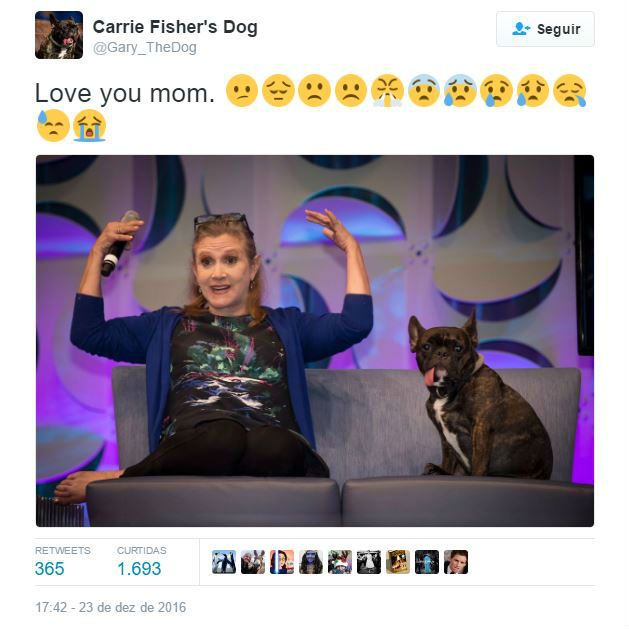The width and height of the screenshot is (629, 629).
Task: Open the man in suit avatar
Action: pos(456,562)
